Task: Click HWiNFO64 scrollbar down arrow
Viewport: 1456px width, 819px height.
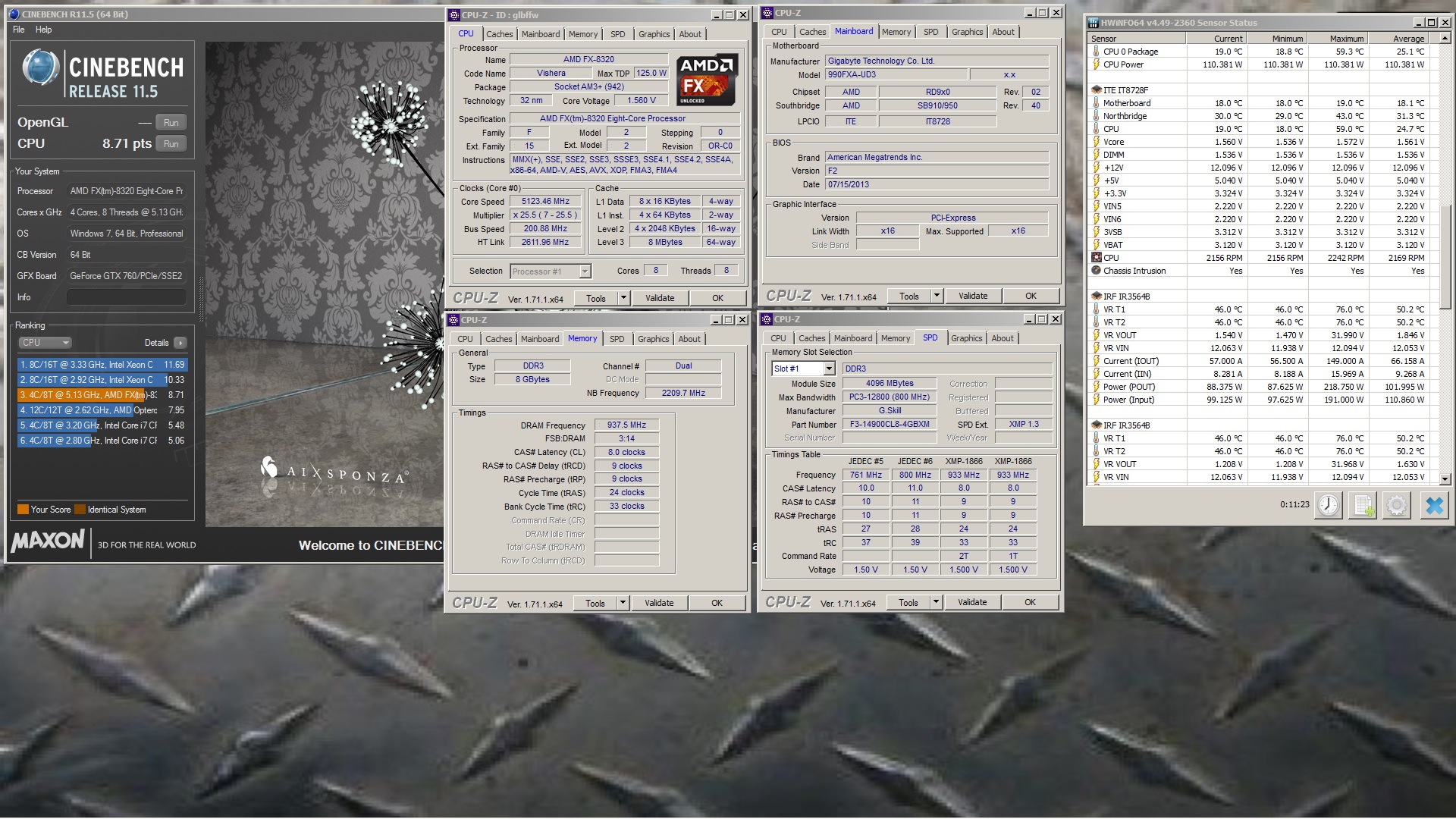Action: (1445, 479)
